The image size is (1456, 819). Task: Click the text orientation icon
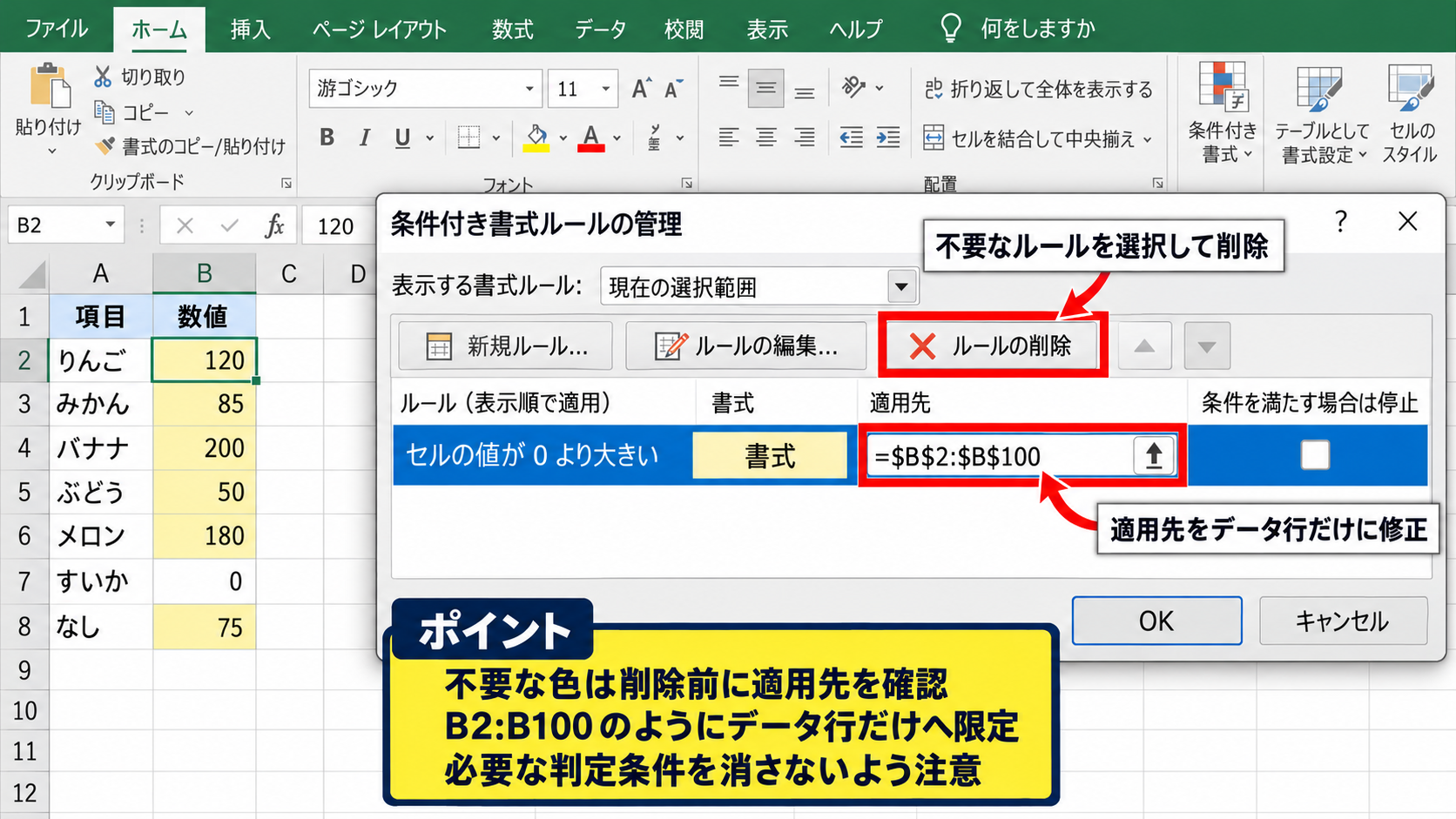coord(854,87)
